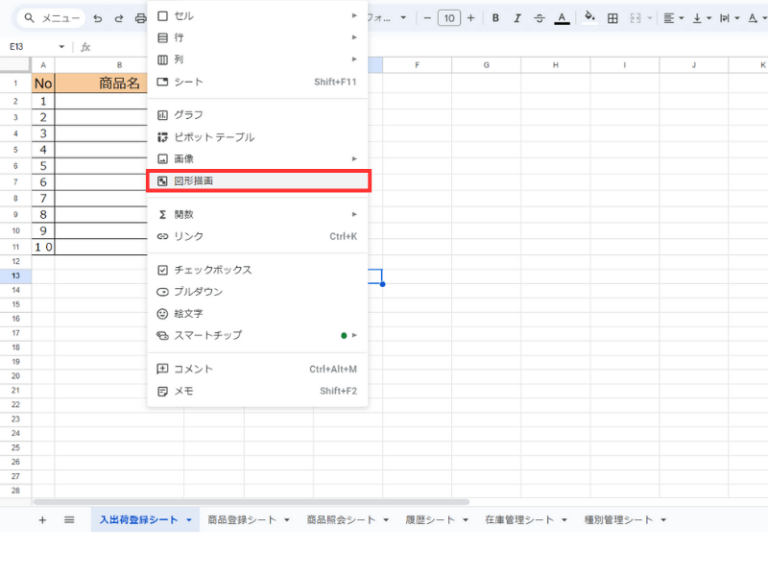Open the all sheets list icon
Screen dimensions: 768x576
[69, 520]
